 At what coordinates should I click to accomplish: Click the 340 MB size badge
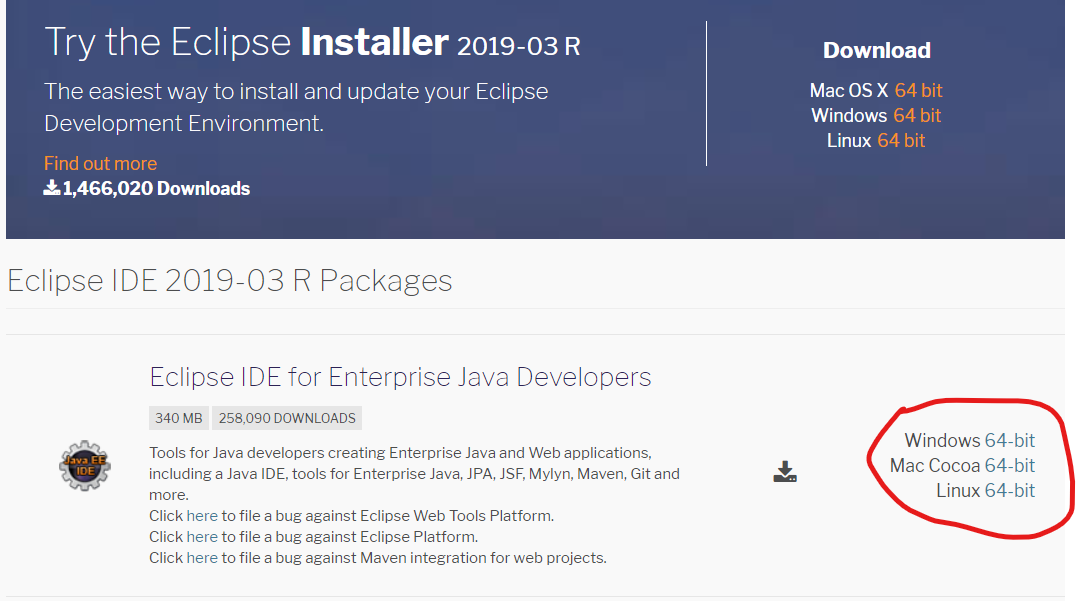(178, 418)
